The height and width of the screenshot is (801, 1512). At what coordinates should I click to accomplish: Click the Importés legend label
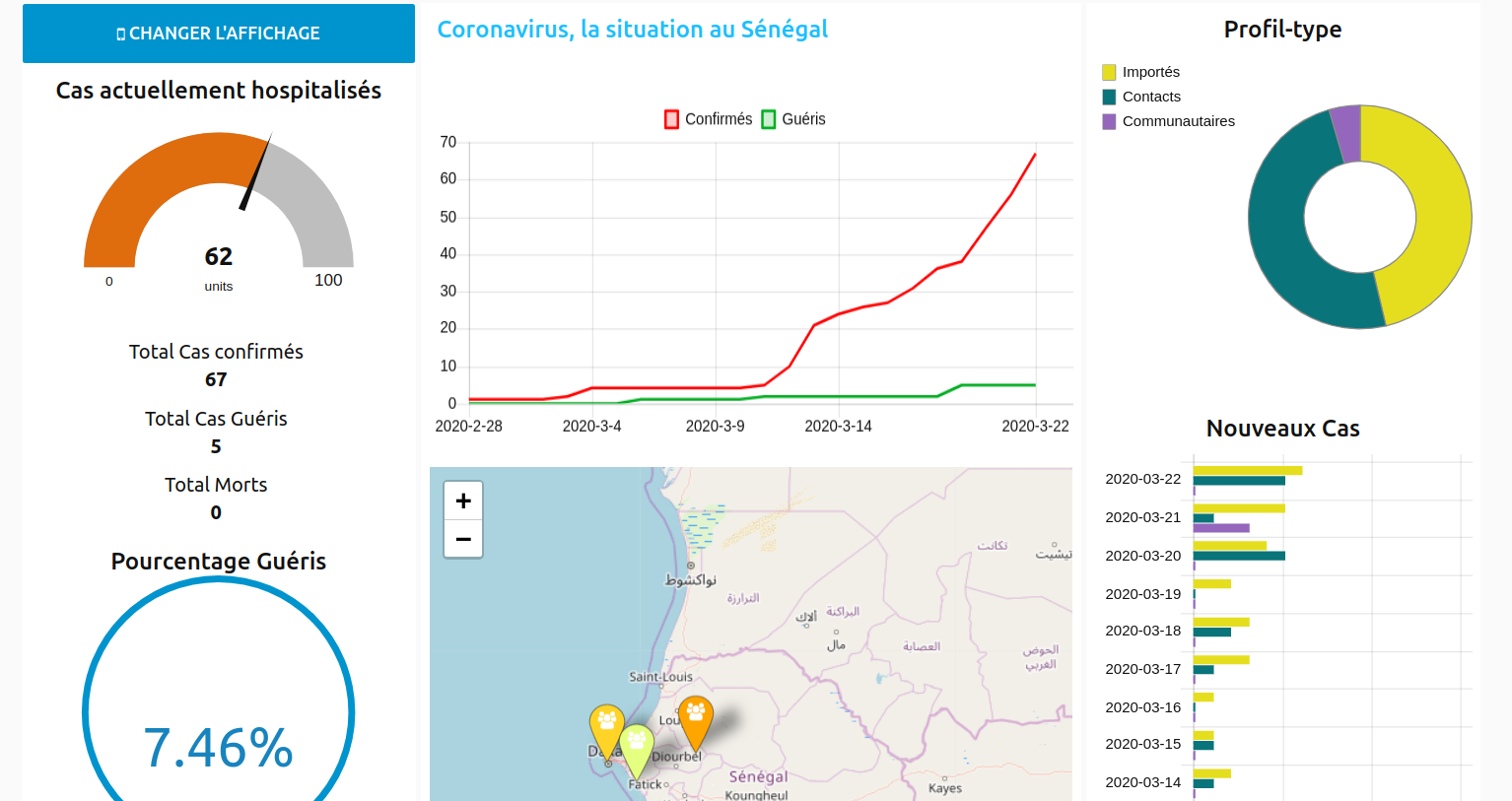(x=1151, y=72)
